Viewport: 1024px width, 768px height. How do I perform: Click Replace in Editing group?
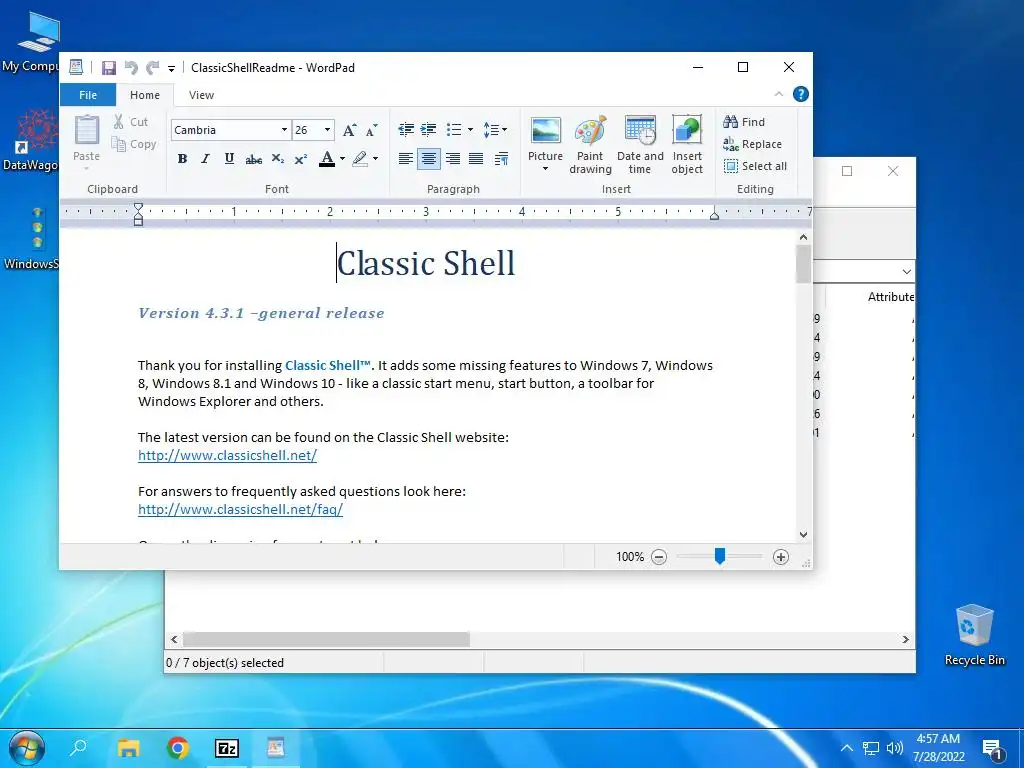[752, 144]
